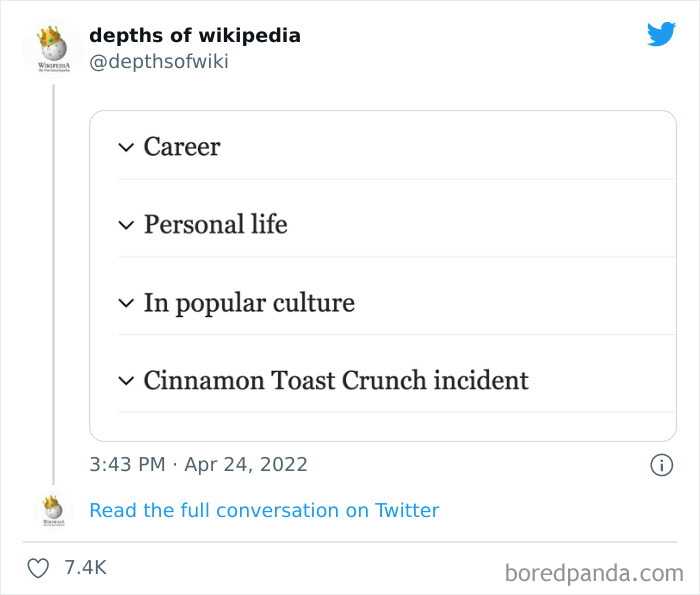Expand the Career section chevron

126,147
